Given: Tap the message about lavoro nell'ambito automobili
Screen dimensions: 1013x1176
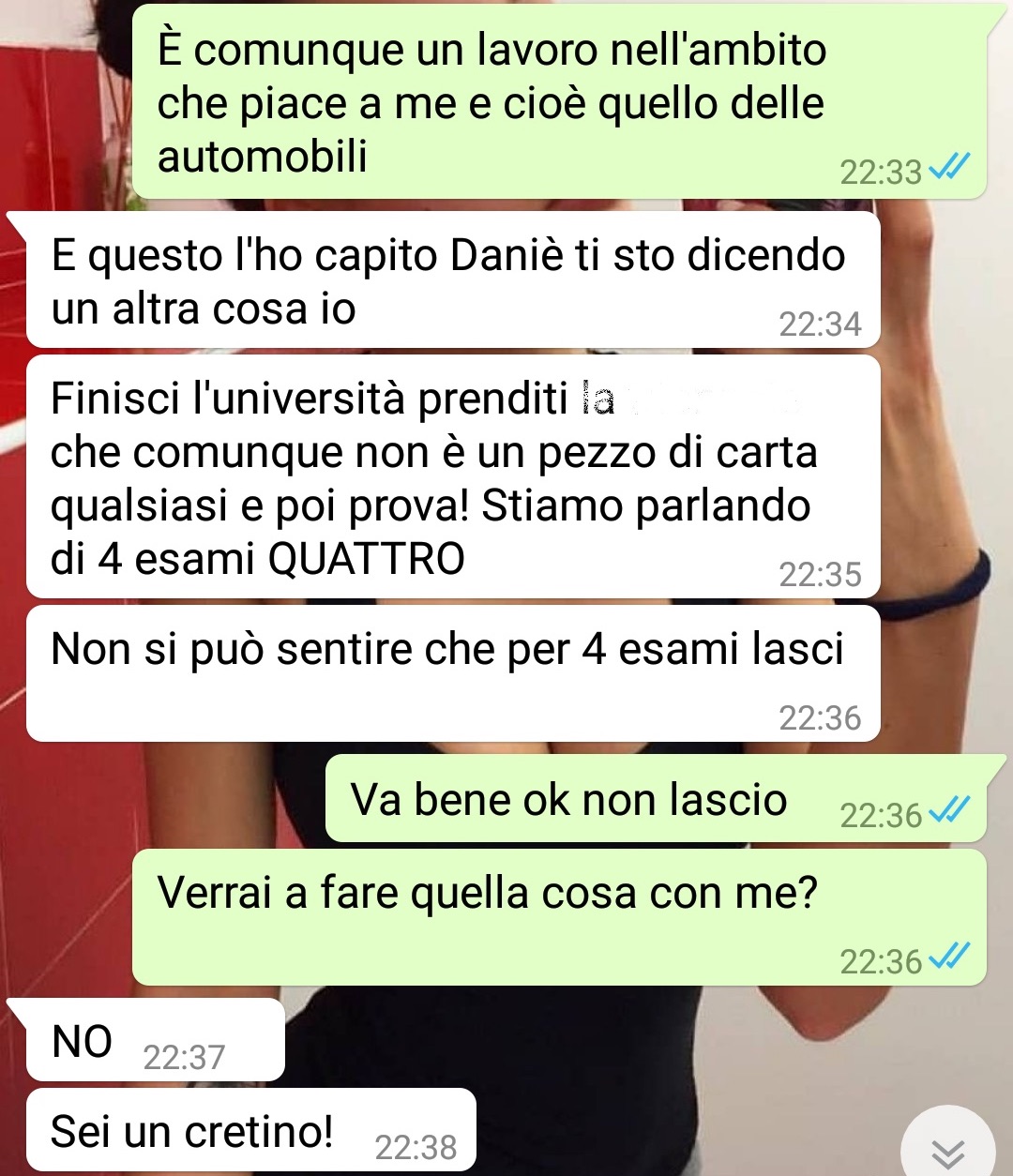Looking at the screenshot, I should 559,101.
